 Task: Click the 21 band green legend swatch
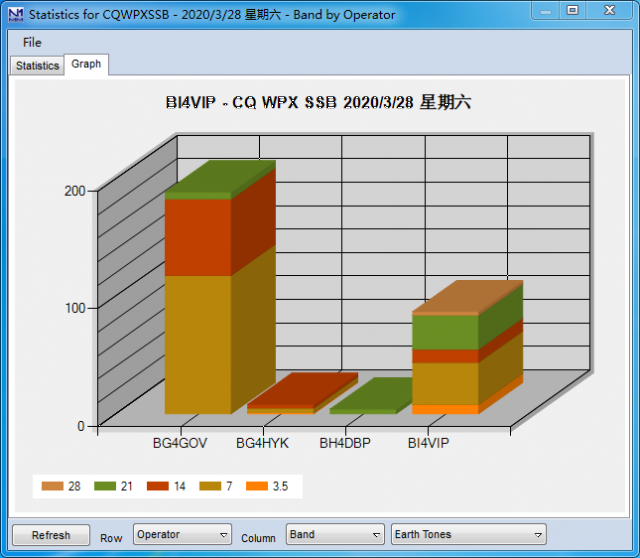click(105, 486)
